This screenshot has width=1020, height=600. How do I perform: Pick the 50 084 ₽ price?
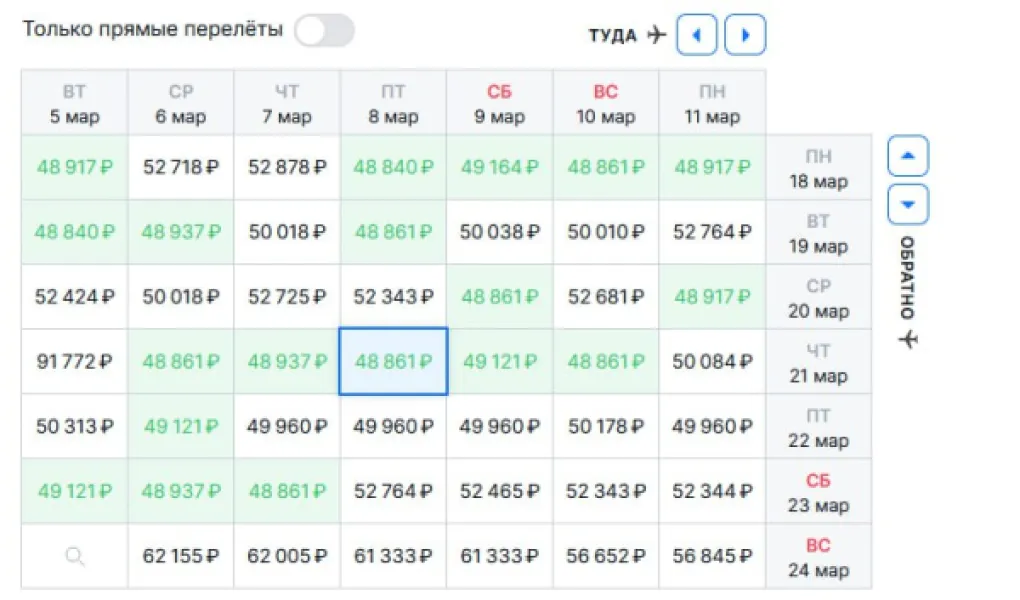pyautogui.click(x=712, y=361)
